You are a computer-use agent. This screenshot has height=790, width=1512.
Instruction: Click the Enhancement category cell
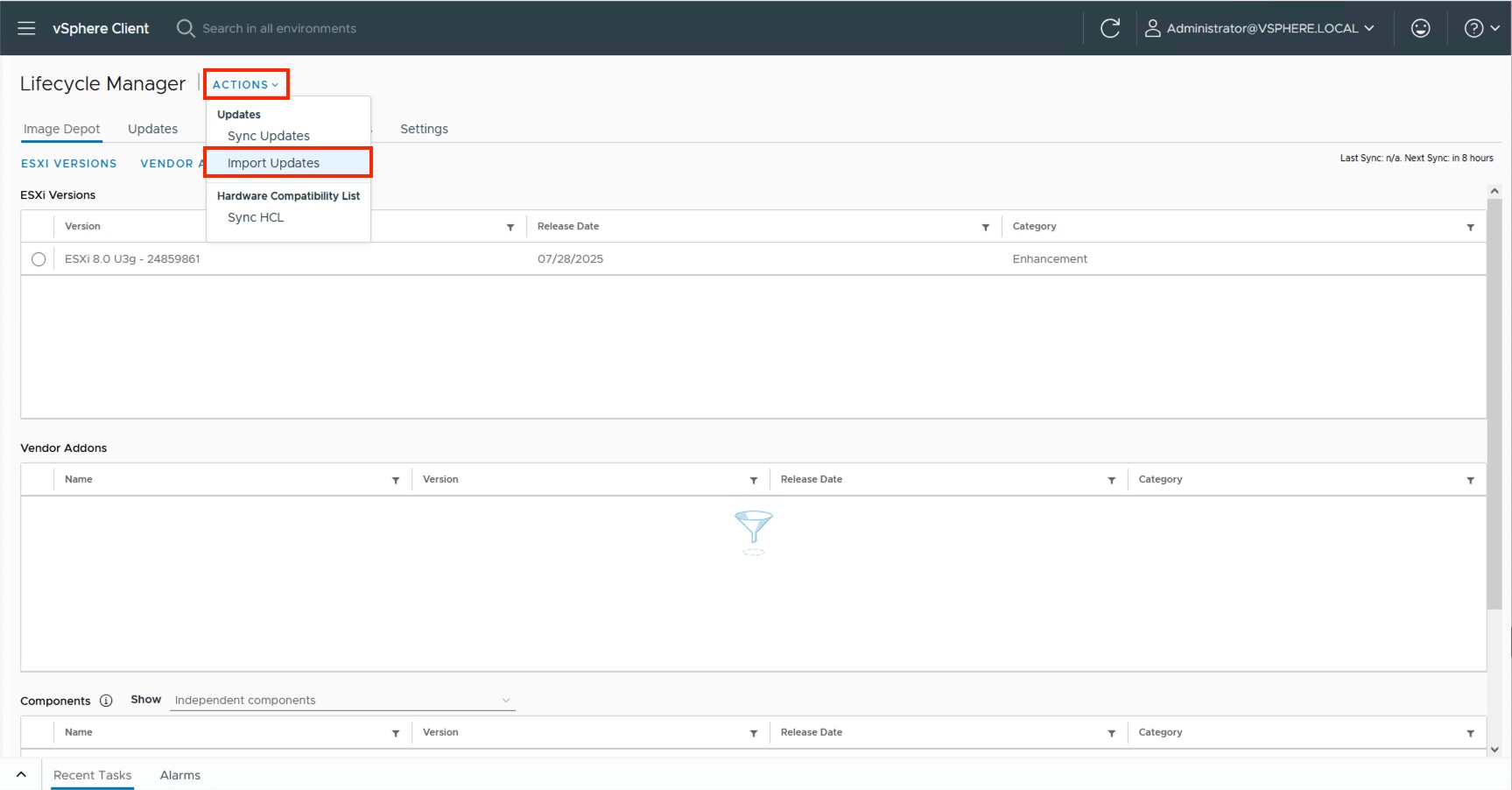1050,259
